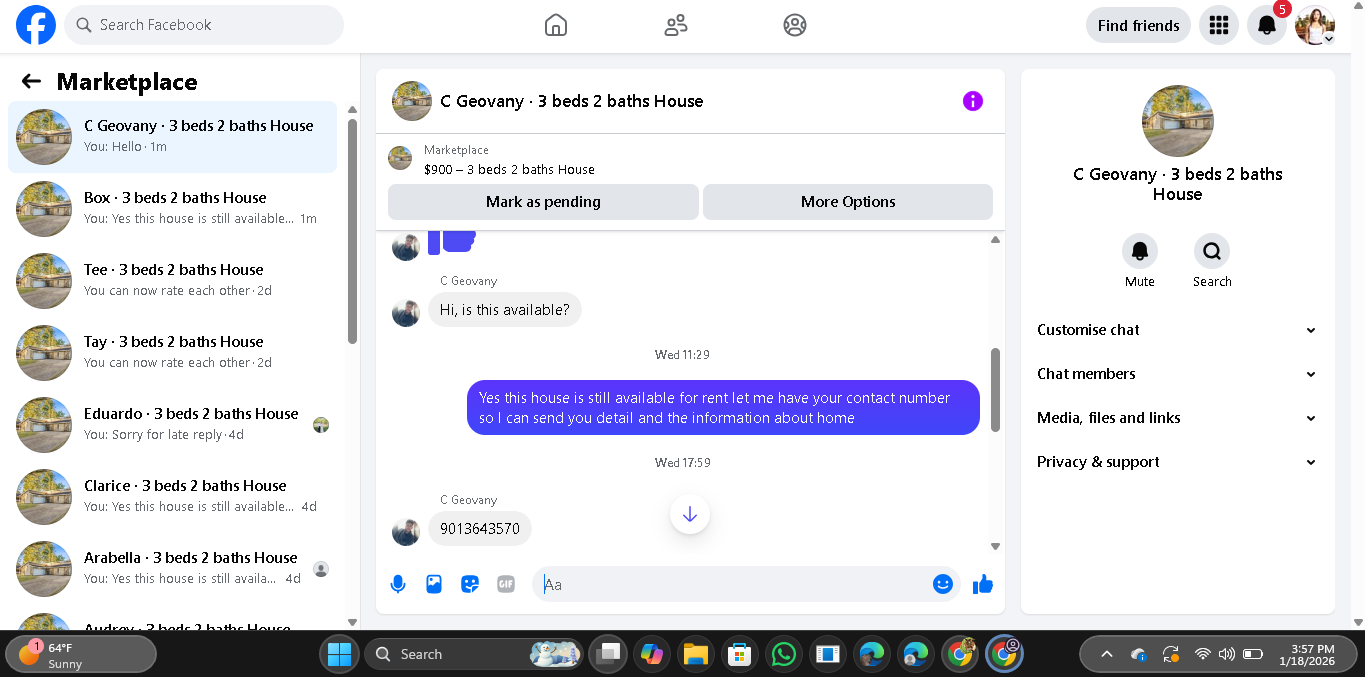Click the voice clip microphone icon
The image size is (1365, 677).
(x=398, y=584)
